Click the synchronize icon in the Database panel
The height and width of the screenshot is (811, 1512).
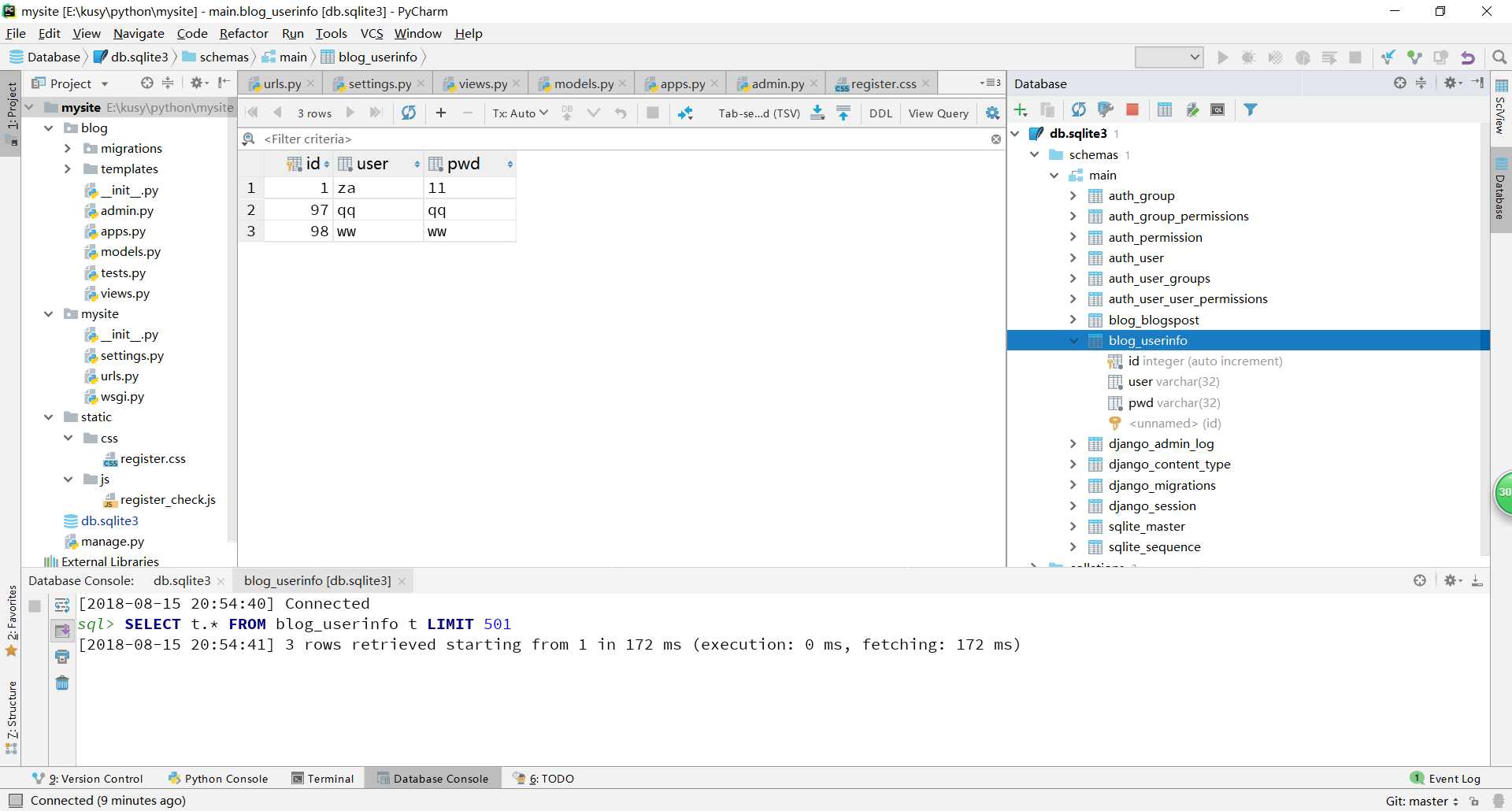(x=1079, y=109)
